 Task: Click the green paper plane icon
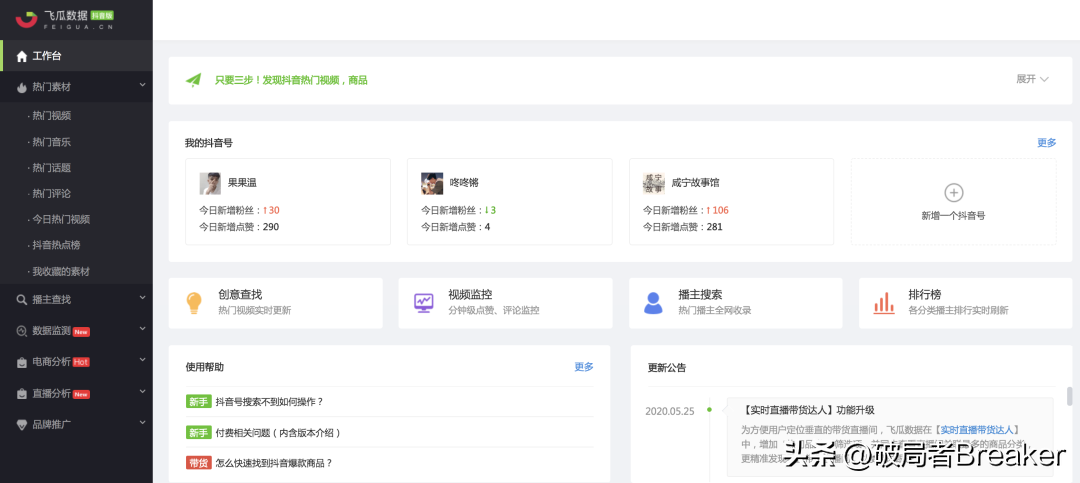[x=194, y=81]
